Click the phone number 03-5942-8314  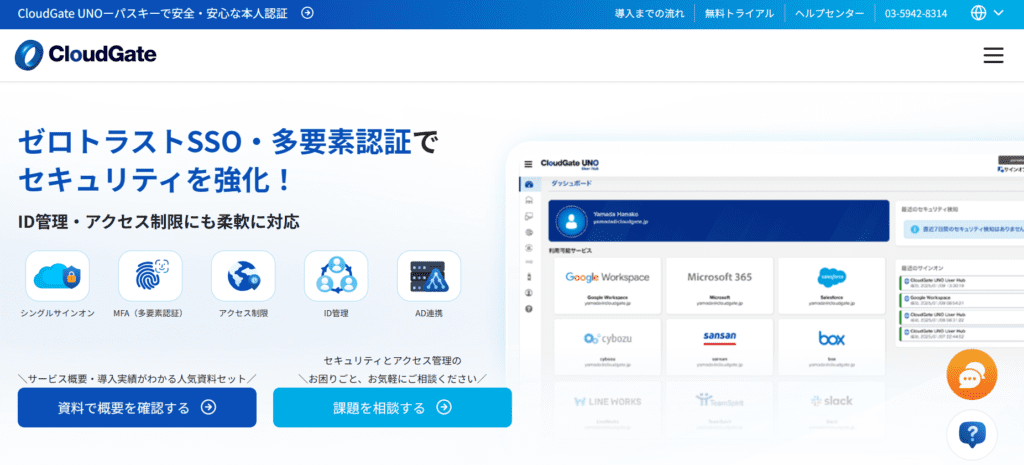tap(916, 14)
